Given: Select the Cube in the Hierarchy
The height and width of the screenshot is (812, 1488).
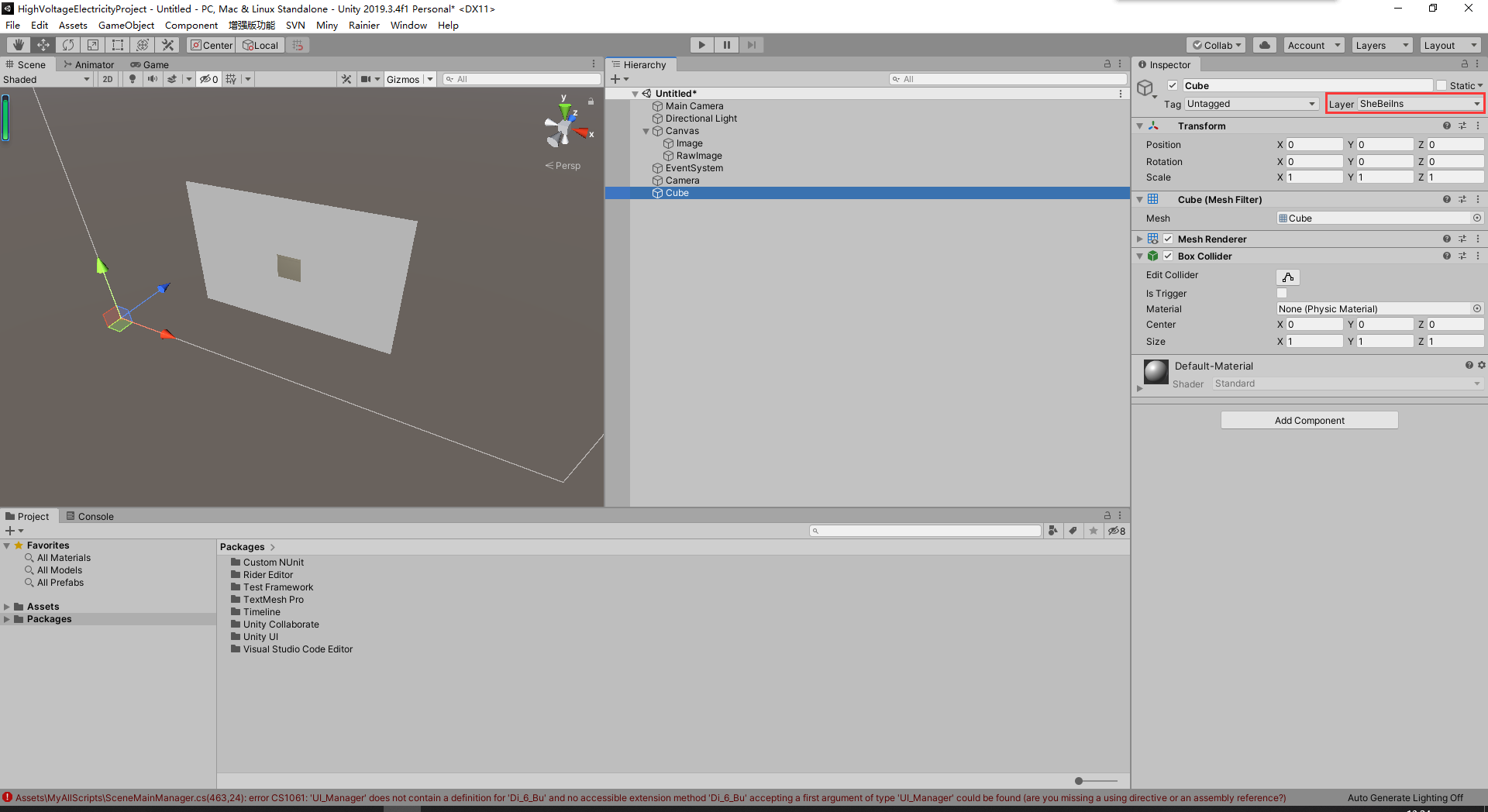Looking at the screenshot, I should coord(677,192).
